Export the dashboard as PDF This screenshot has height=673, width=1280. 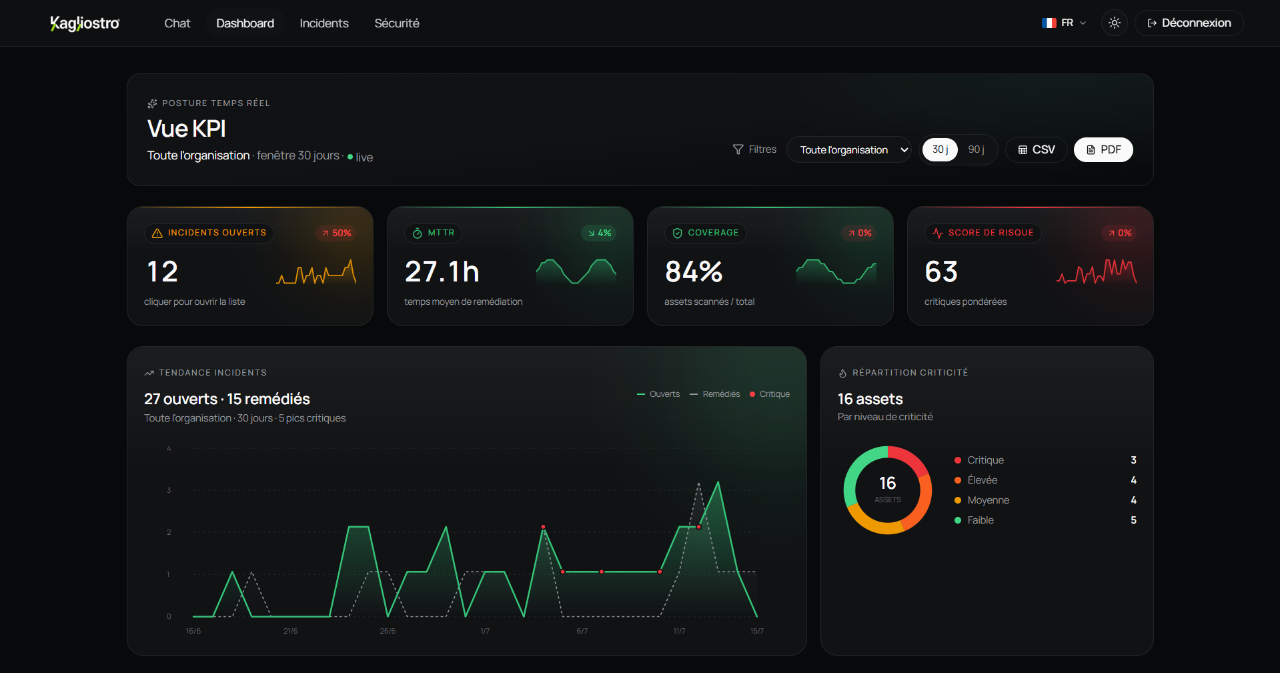coord(1103,149)
